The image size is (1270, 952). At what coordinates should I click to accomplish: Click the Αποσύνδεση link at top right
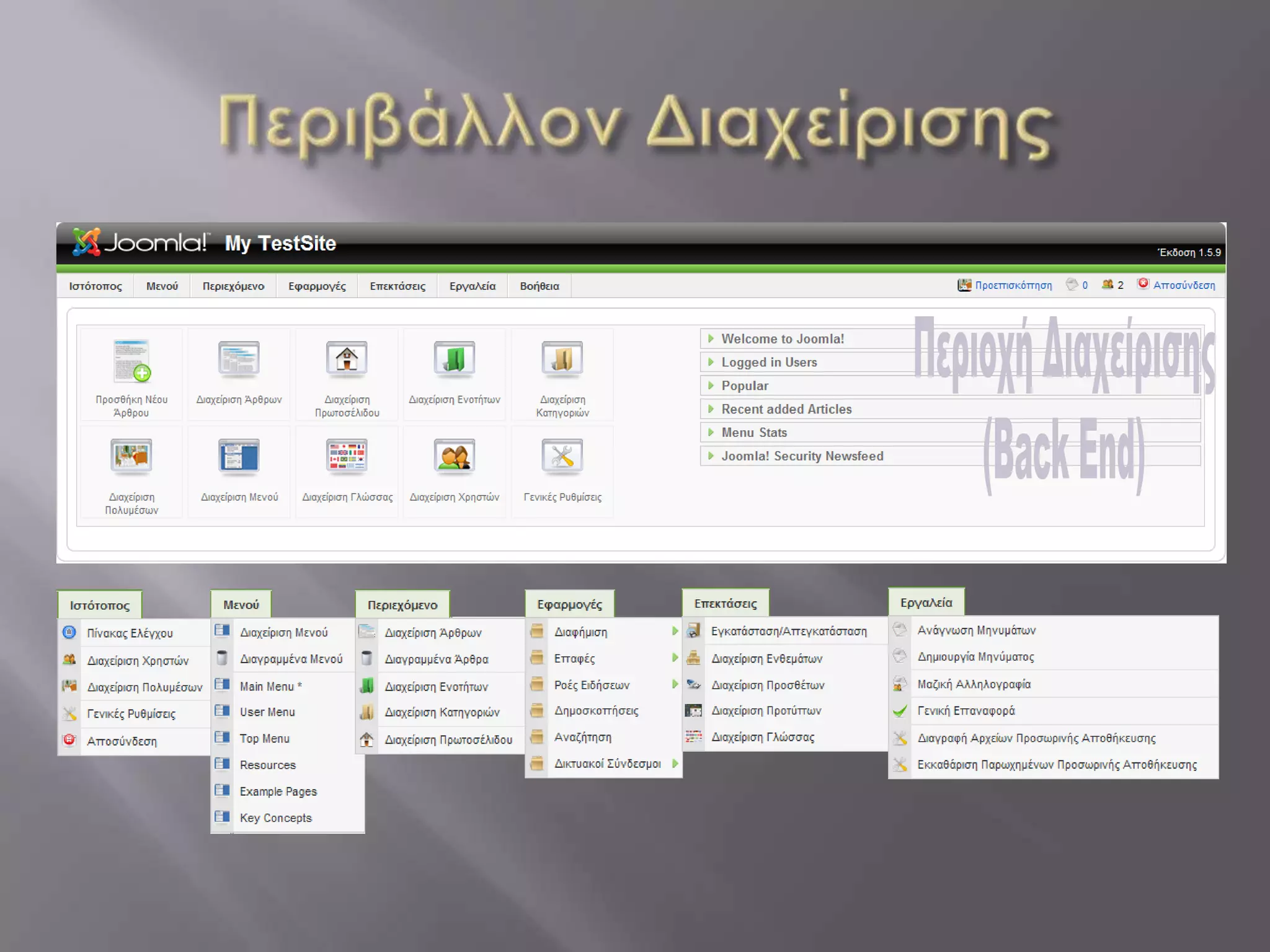coord(1183,285)
